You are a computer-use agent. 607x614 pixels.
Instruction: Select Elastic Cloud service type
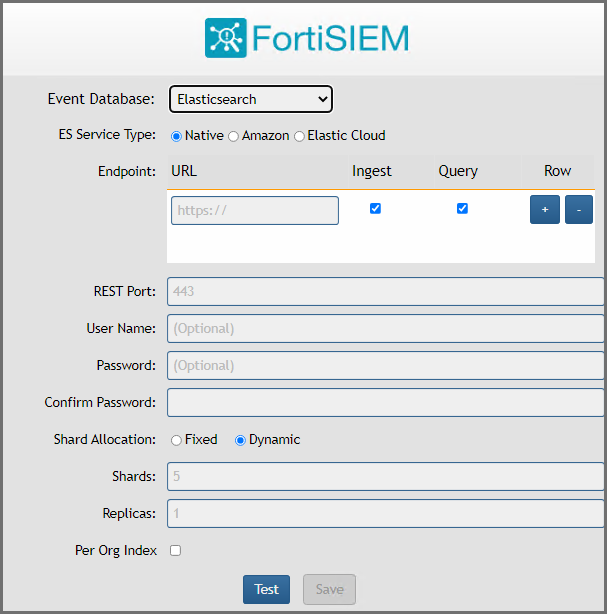tap(299, 136)
